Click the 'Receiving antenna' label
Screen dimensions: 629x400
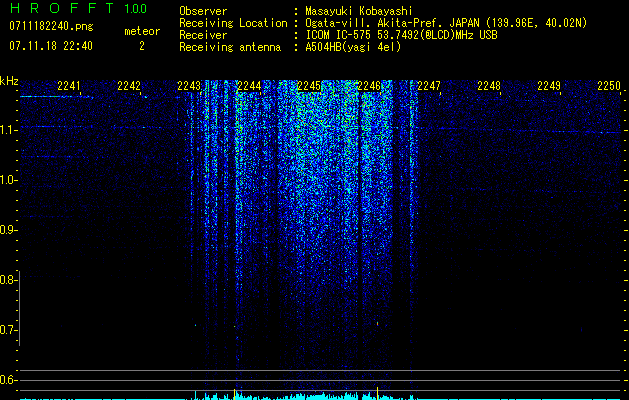(230, 47)
